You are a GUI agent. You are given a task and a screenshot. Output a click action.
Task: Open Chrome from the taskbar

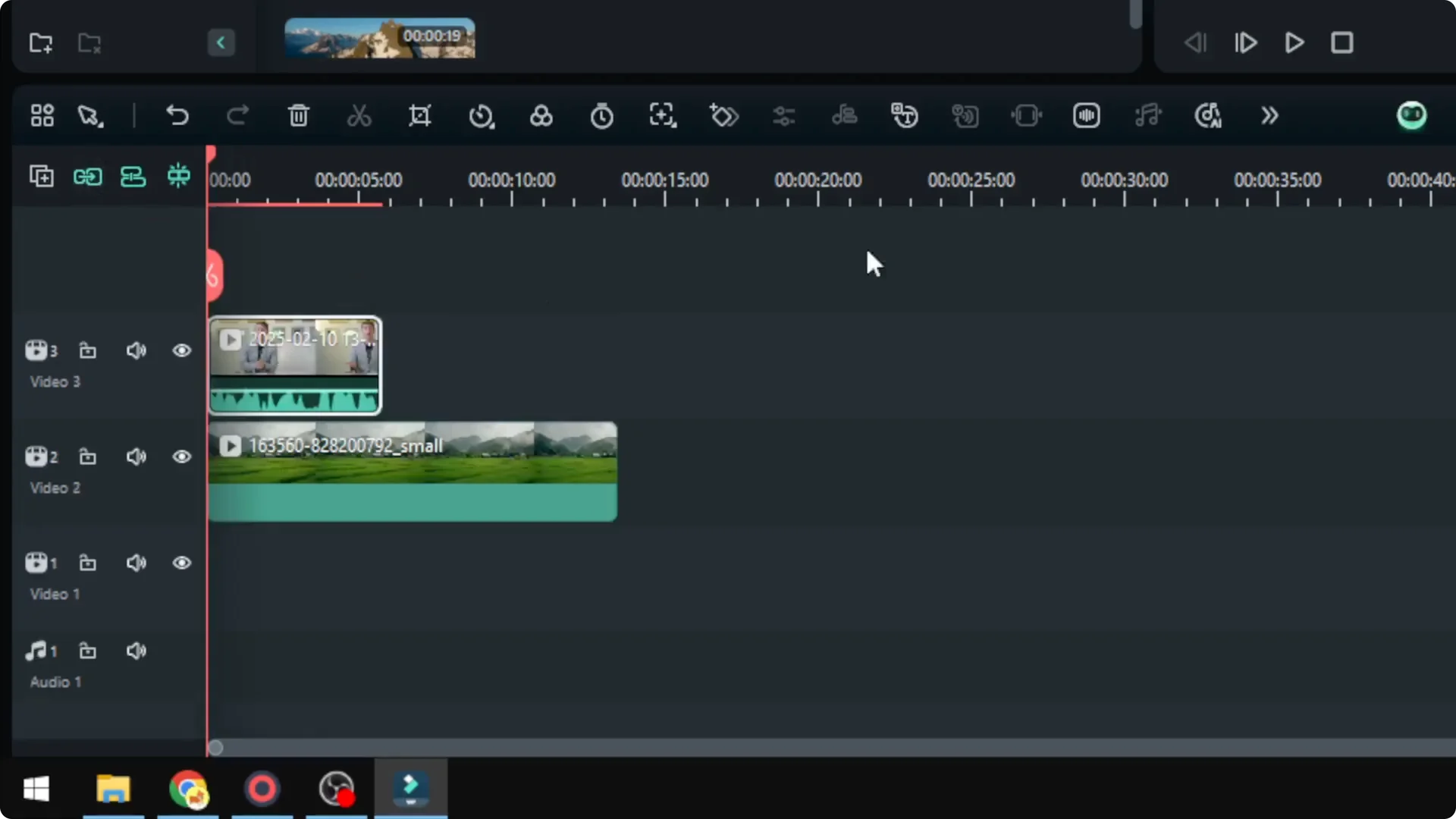188,789
